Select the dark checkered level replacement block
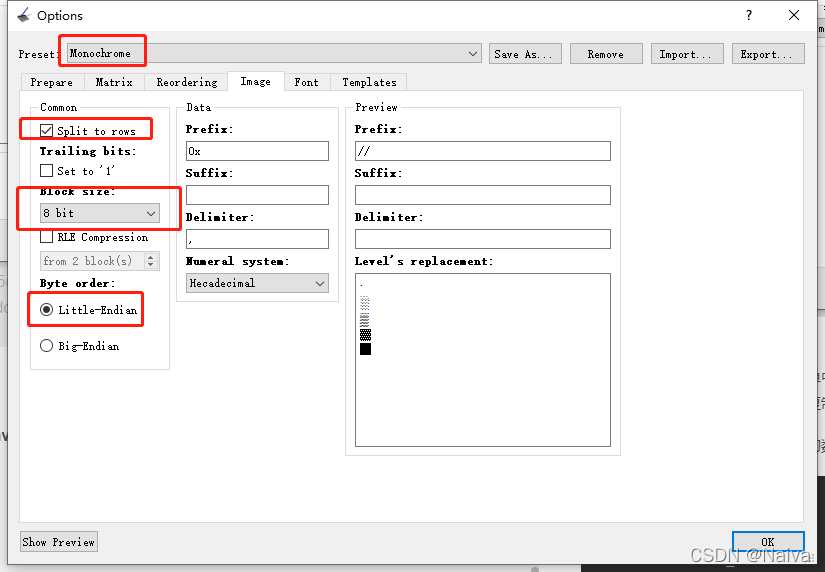This screenshot has height=572, width=825. [365, 334]
